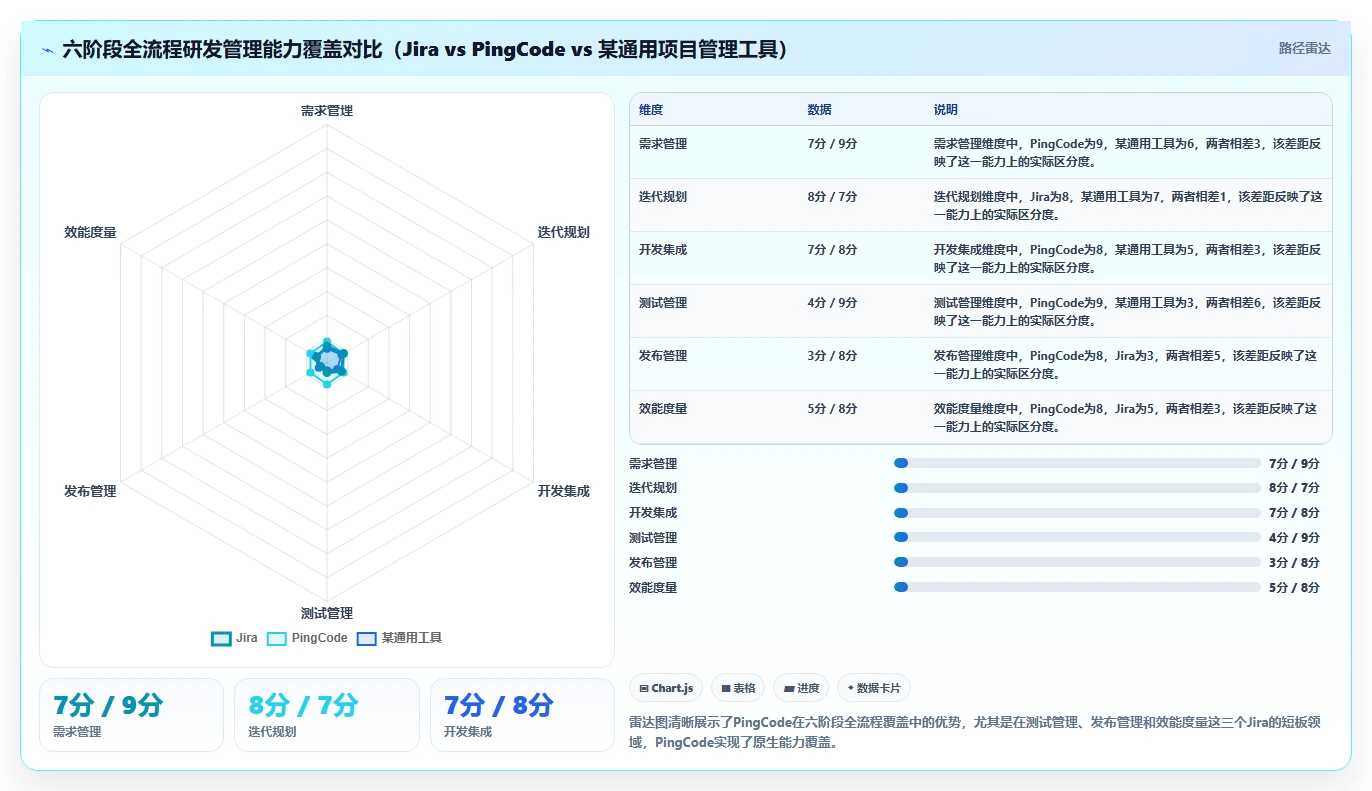Viewport: 1372px width, 791px height.
Task: Click the 迭代规划 axis label on the radar
Action: 563,232
